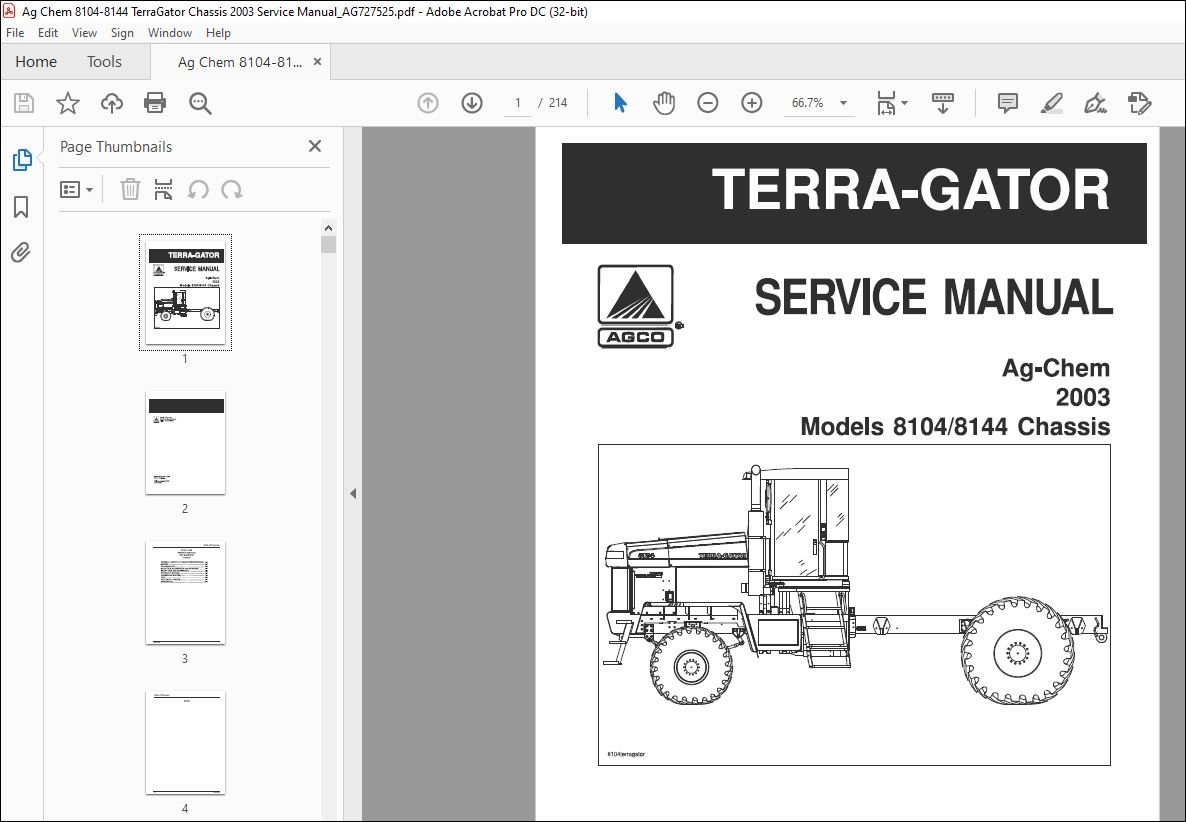The width and height of the screenshot is (1186, 822).
Task: Select page 3 thumbnail
Action: [185, 593]
